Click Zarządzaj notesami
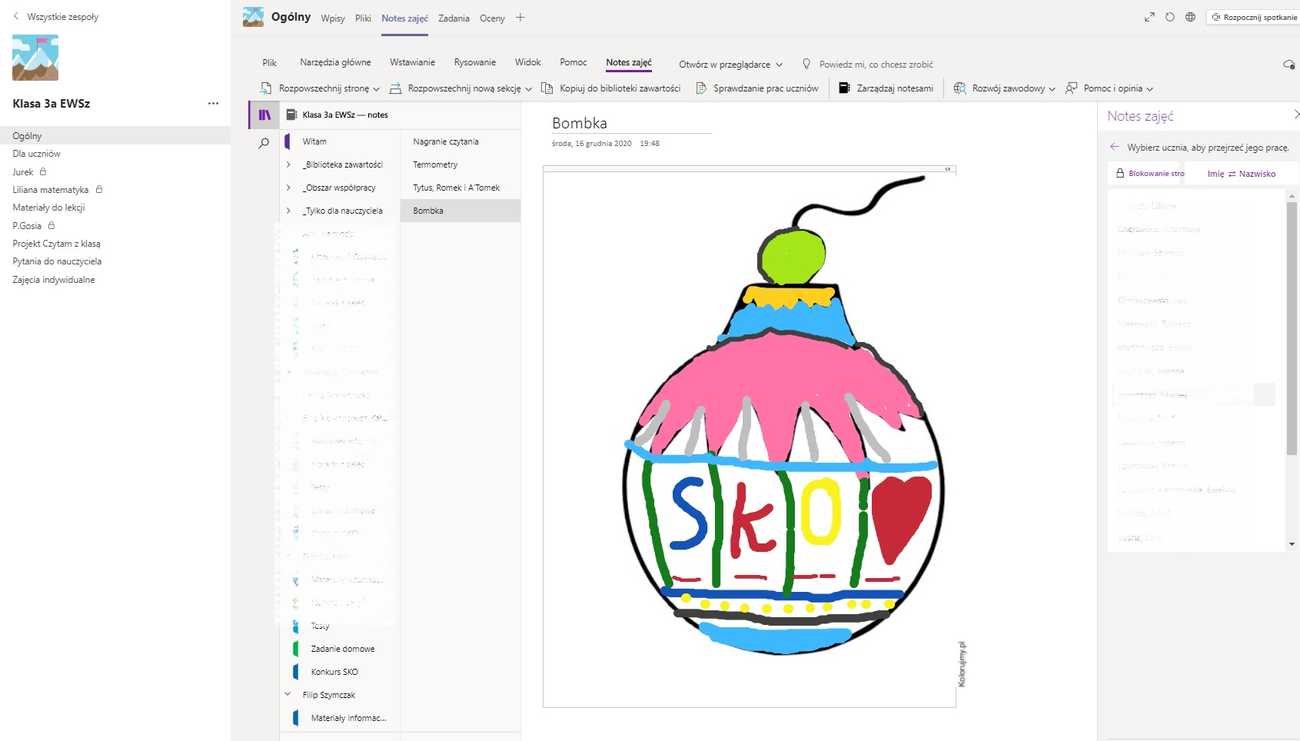This screenshot has width=1300, height=741. [886, 88]
